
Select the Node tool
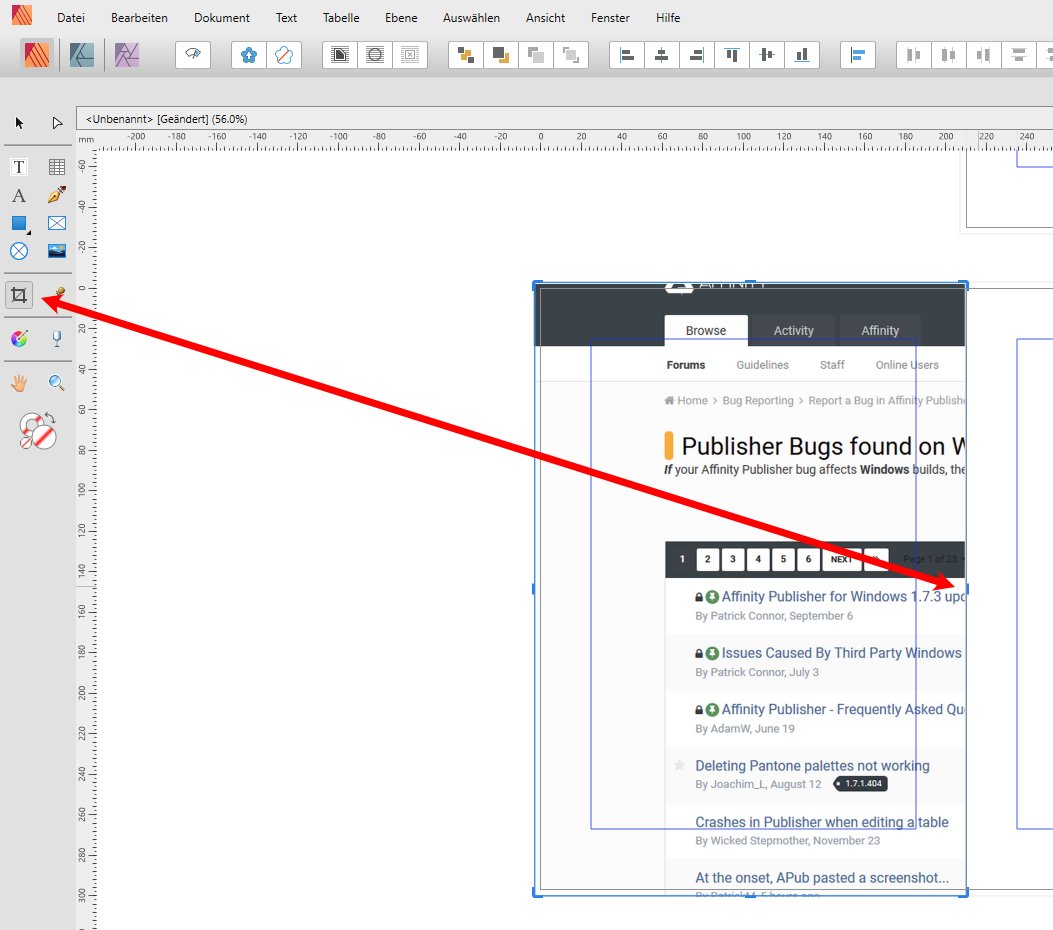point(56,123)
